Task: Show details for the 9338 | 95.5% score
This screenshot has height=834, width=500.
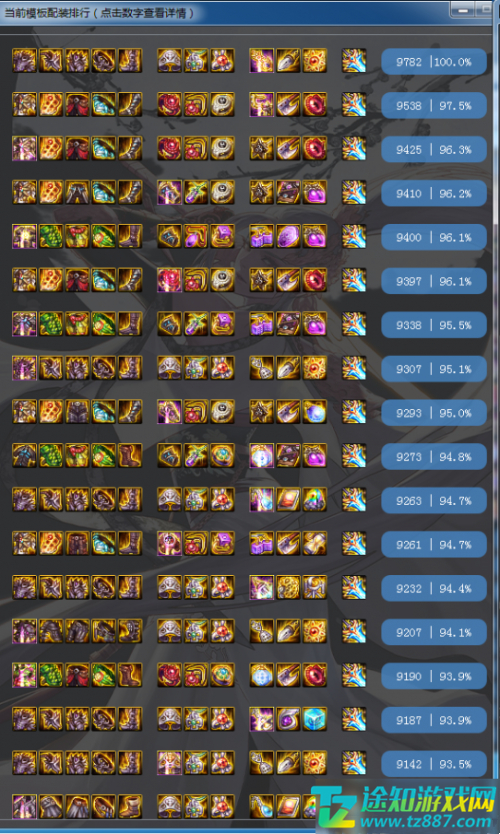Action: point(434,325)
